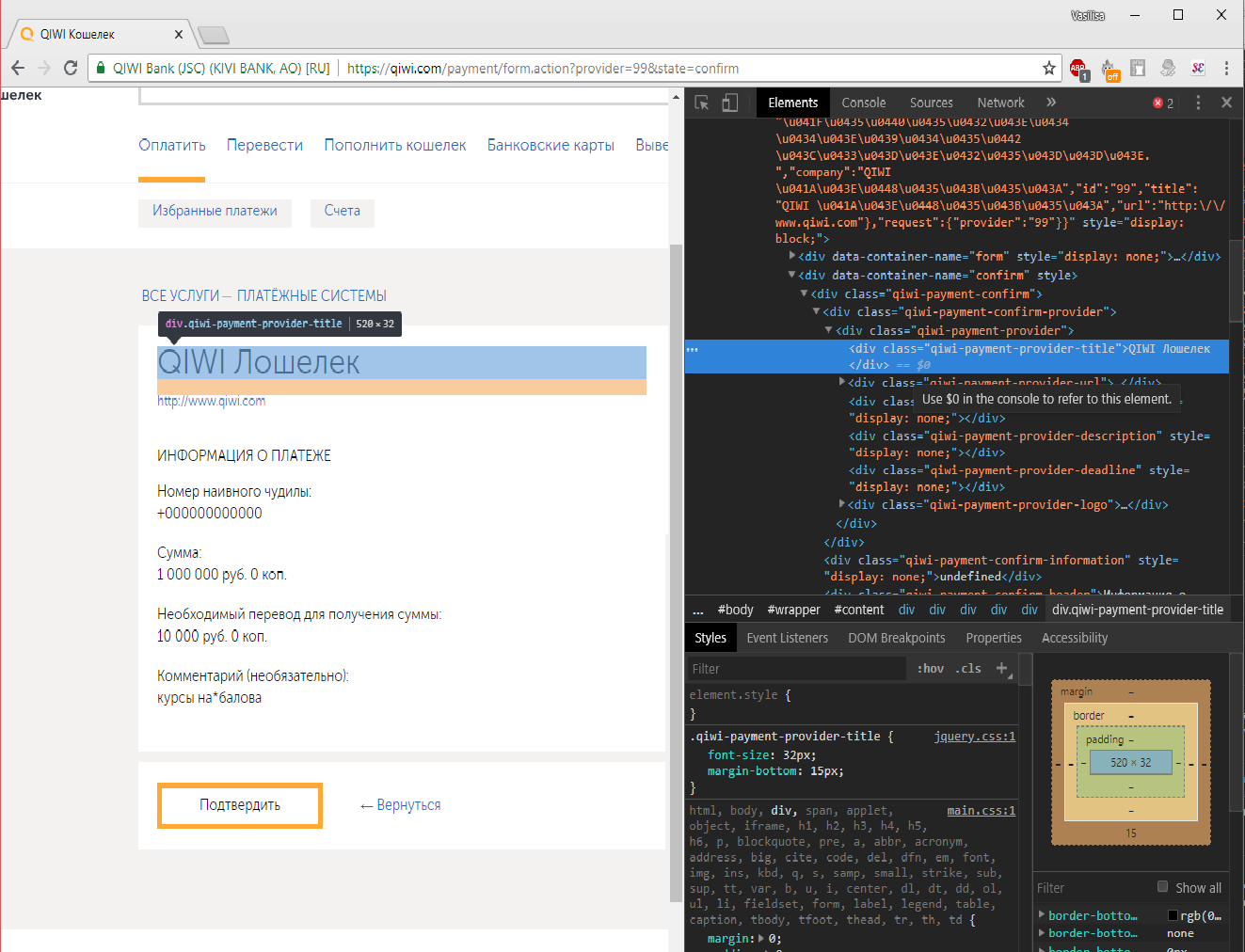Open the Chrome three-dot menu
Viewport: 1245px width, 952px height.
(1226, 68)
